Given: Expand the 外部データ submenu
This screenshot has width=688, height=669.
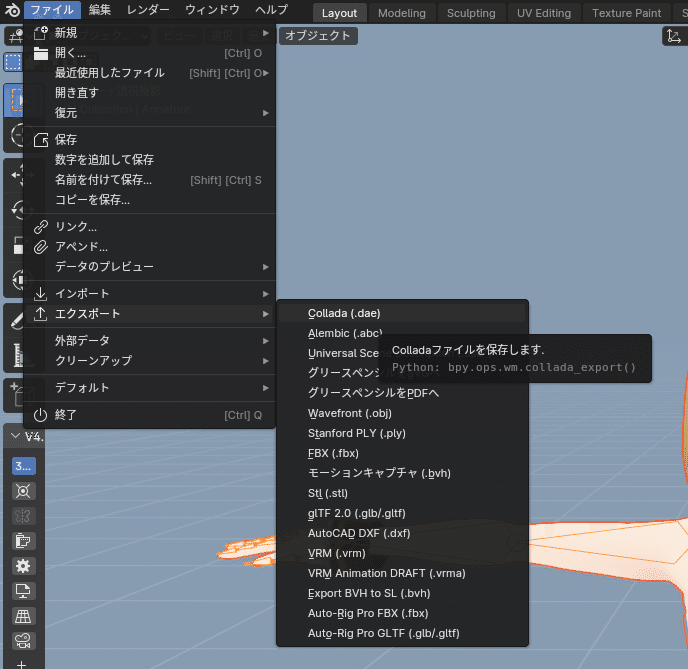Looking at the screenshot, I should click(150, 340).
